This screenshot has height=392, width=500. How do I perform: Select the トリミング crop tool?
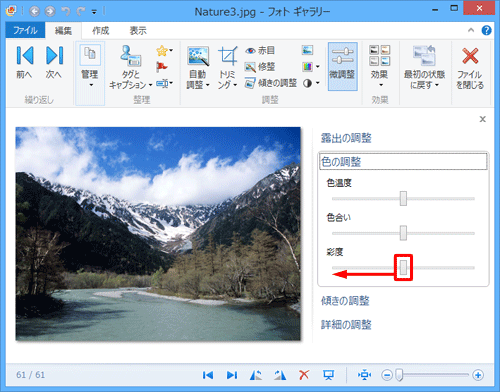pos(227,55)
